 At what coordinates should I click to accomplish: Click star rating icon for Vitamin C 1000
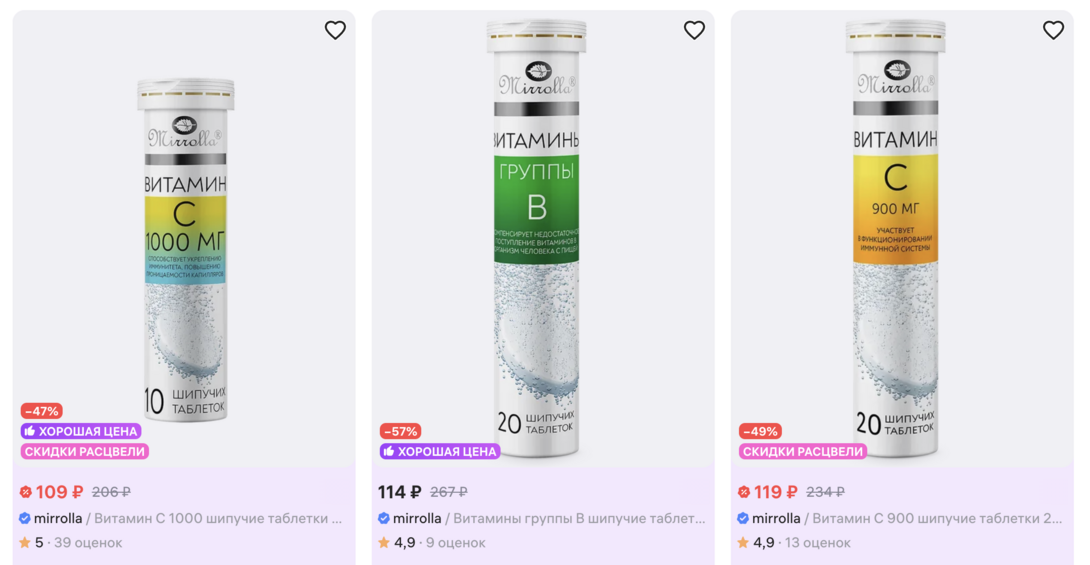click(25, 543)
